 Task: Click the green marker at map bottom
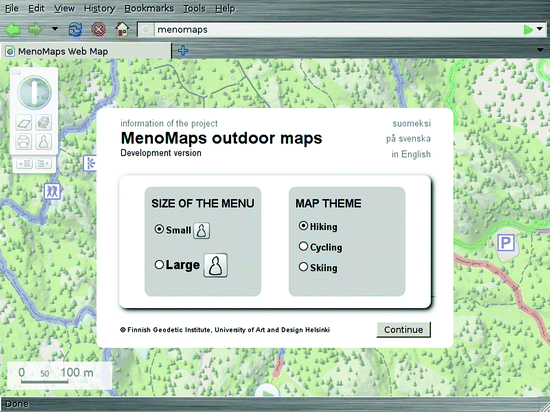[268, 392]
